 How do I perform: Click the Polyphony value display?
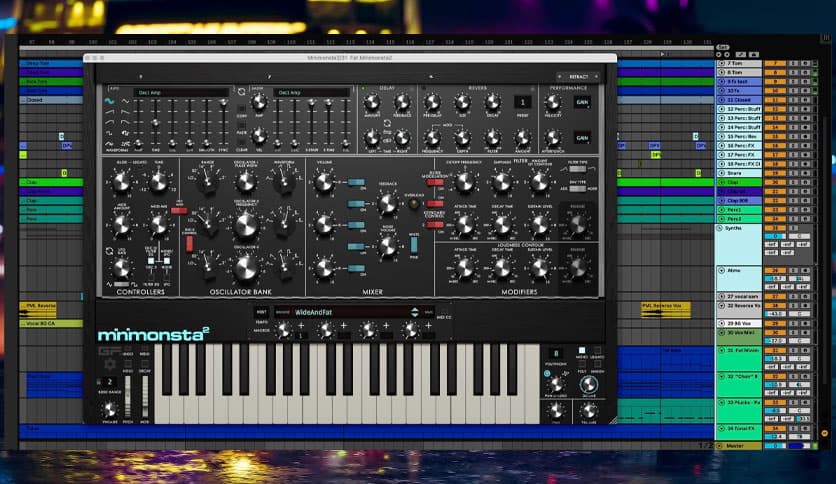(x=556, y=353)
